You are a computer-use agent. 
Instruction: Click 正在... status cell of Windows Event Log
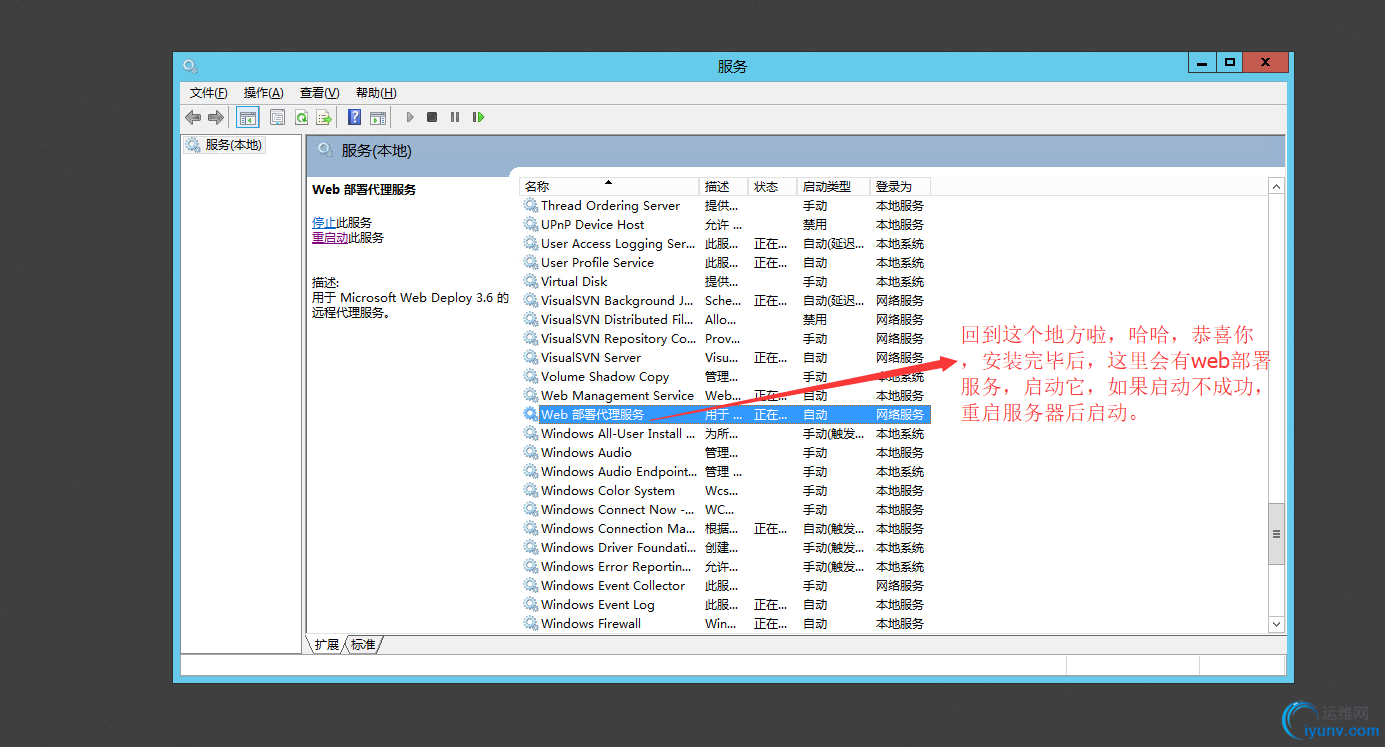(770, 604)
